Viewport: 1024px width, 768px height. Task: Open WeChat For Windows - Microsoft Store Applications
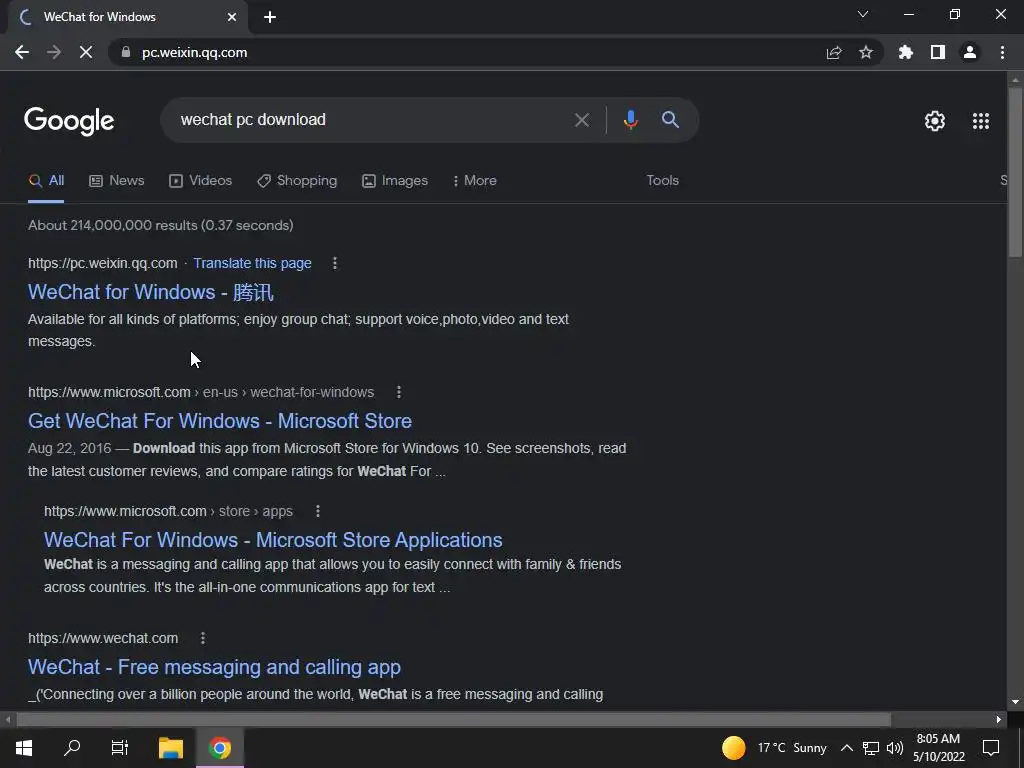(273, 540)
